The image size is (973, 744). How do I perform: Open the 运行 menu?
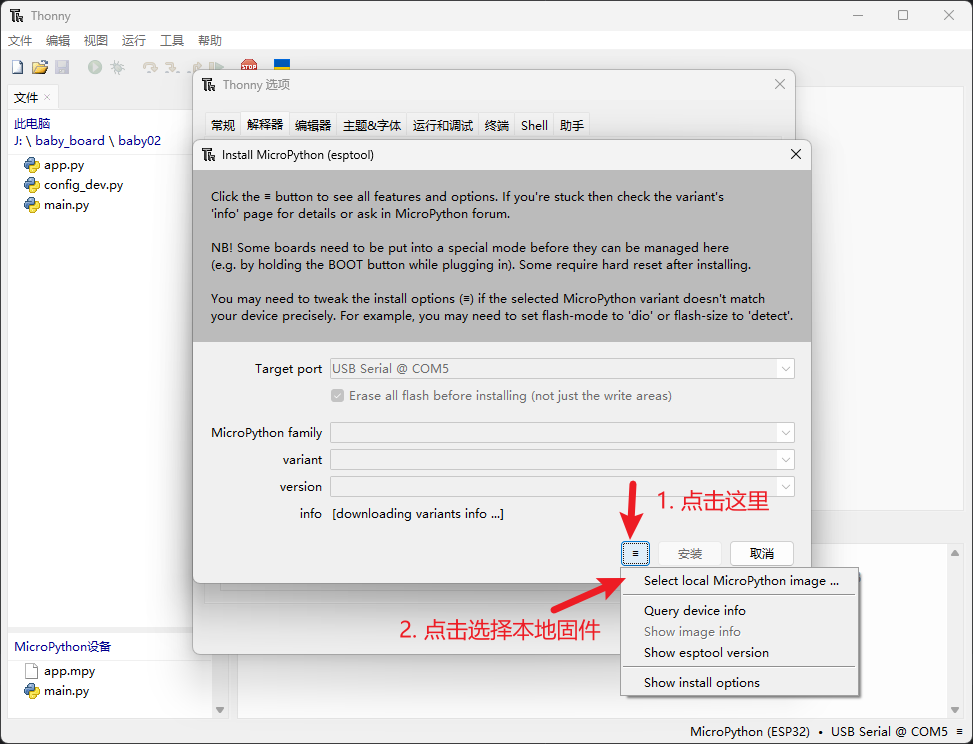(133, 40)
